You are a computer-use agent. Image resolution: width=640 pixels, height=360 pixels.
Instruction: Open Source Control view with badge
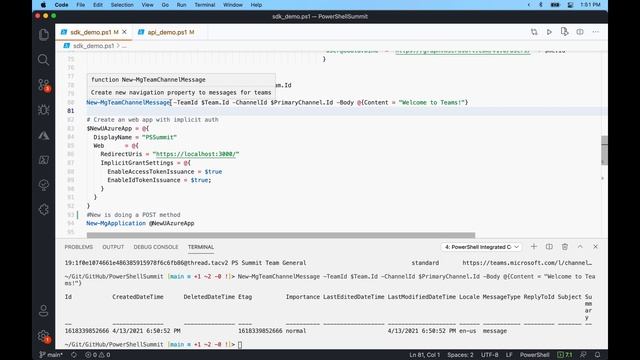click(x=44, y=85)
